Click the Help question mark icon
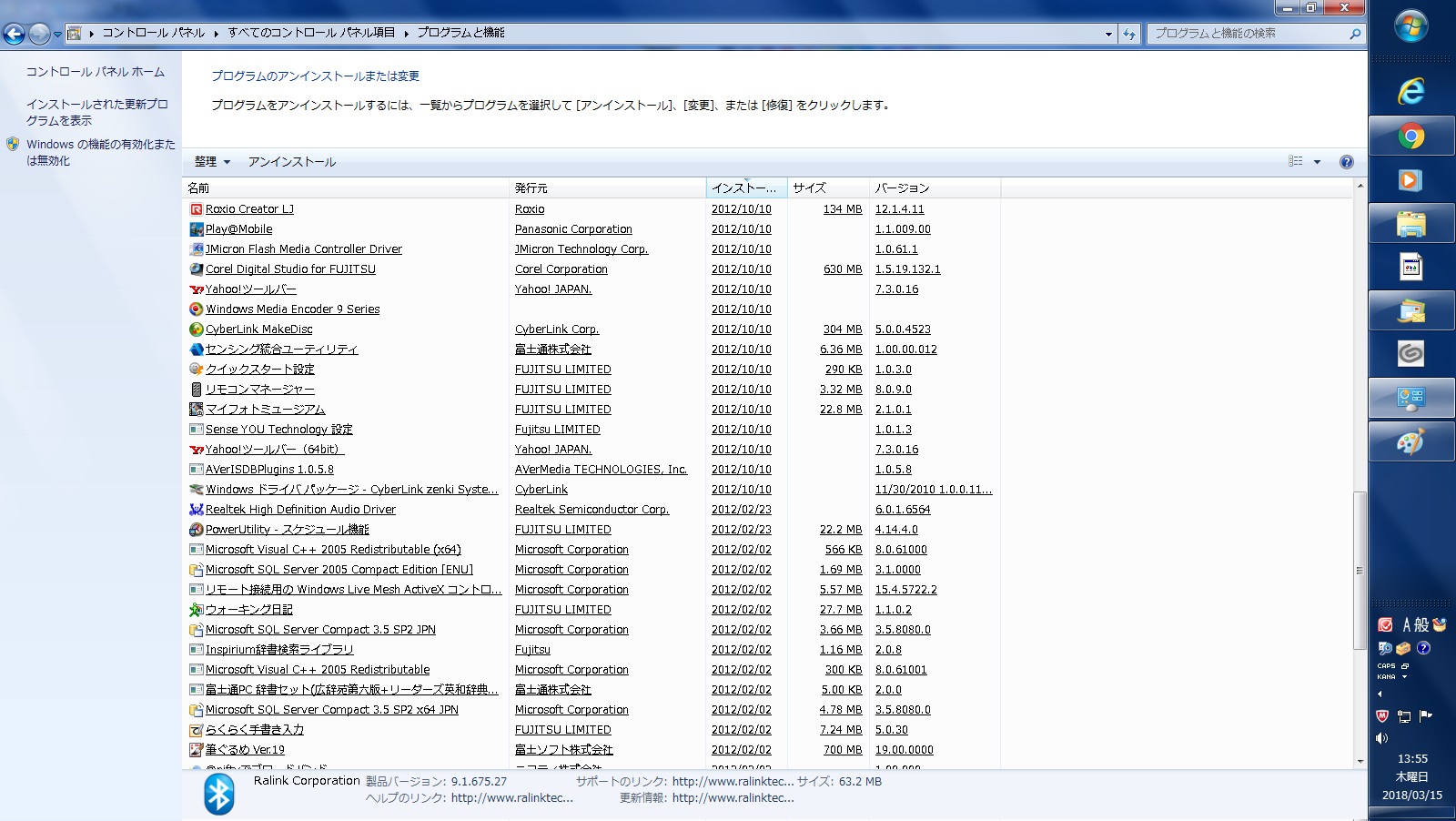Image resolution: width=1456 pixels, height=821 pixels. (x=1346, y=162)
